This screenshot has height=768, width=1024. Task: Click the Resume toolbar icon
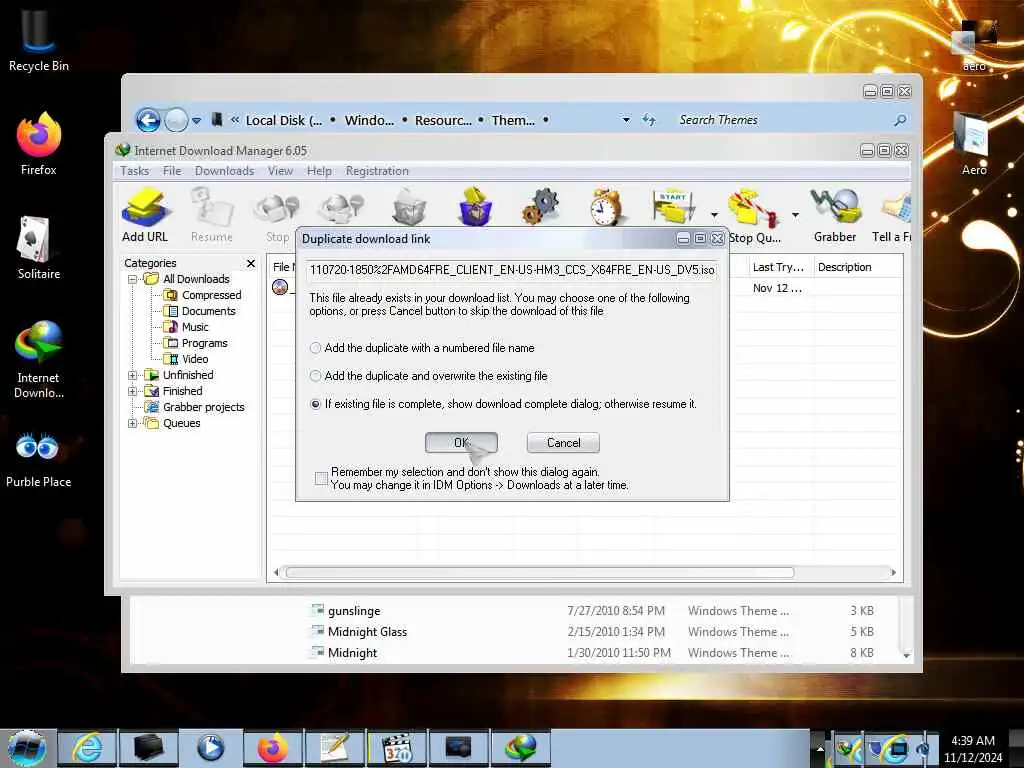click(x=212, y=215)
